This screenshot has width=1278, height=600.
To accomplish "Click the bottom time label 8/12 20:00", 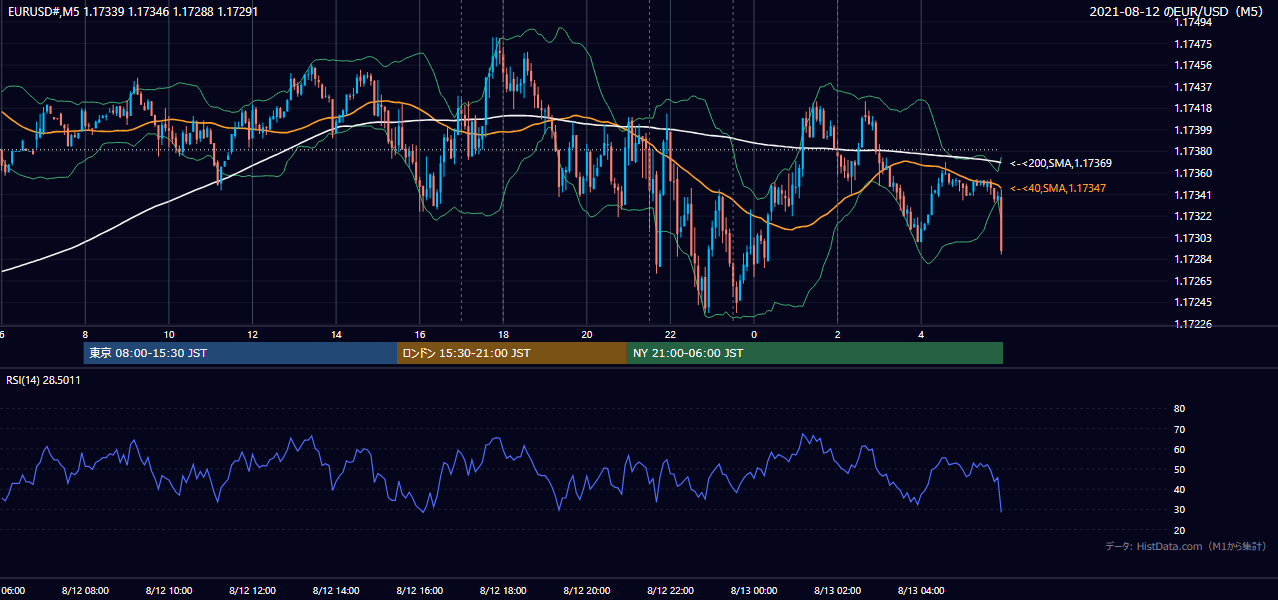I will pyautogui.click(x=587, y=590).
